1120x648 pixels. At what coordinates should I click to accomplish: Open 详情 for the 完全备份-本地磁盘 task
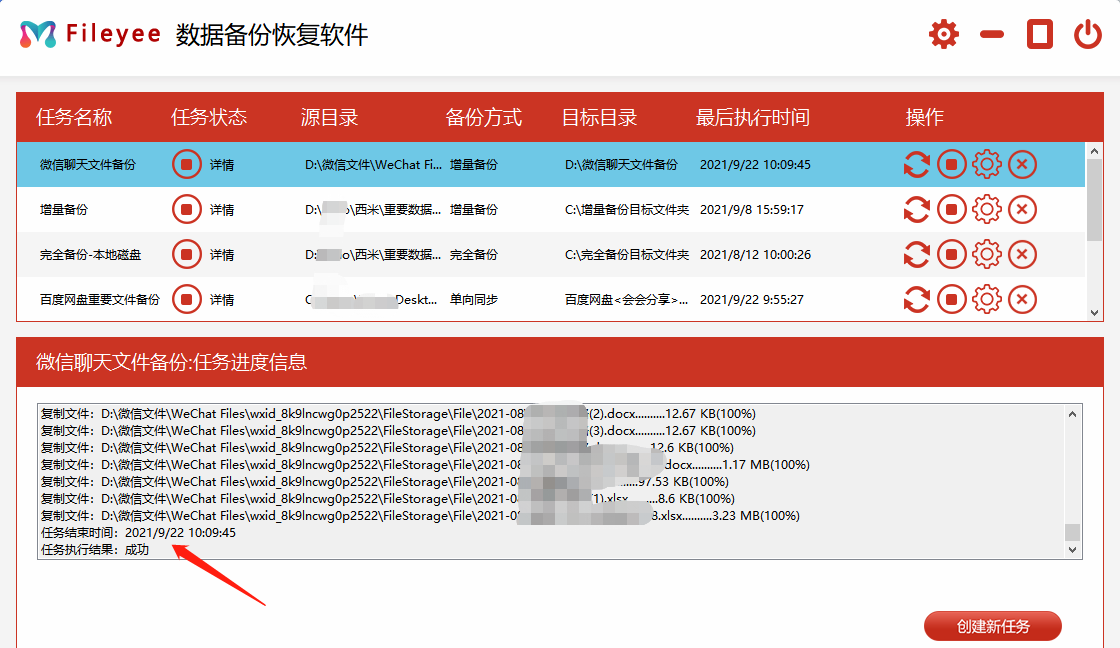(223, 254)
